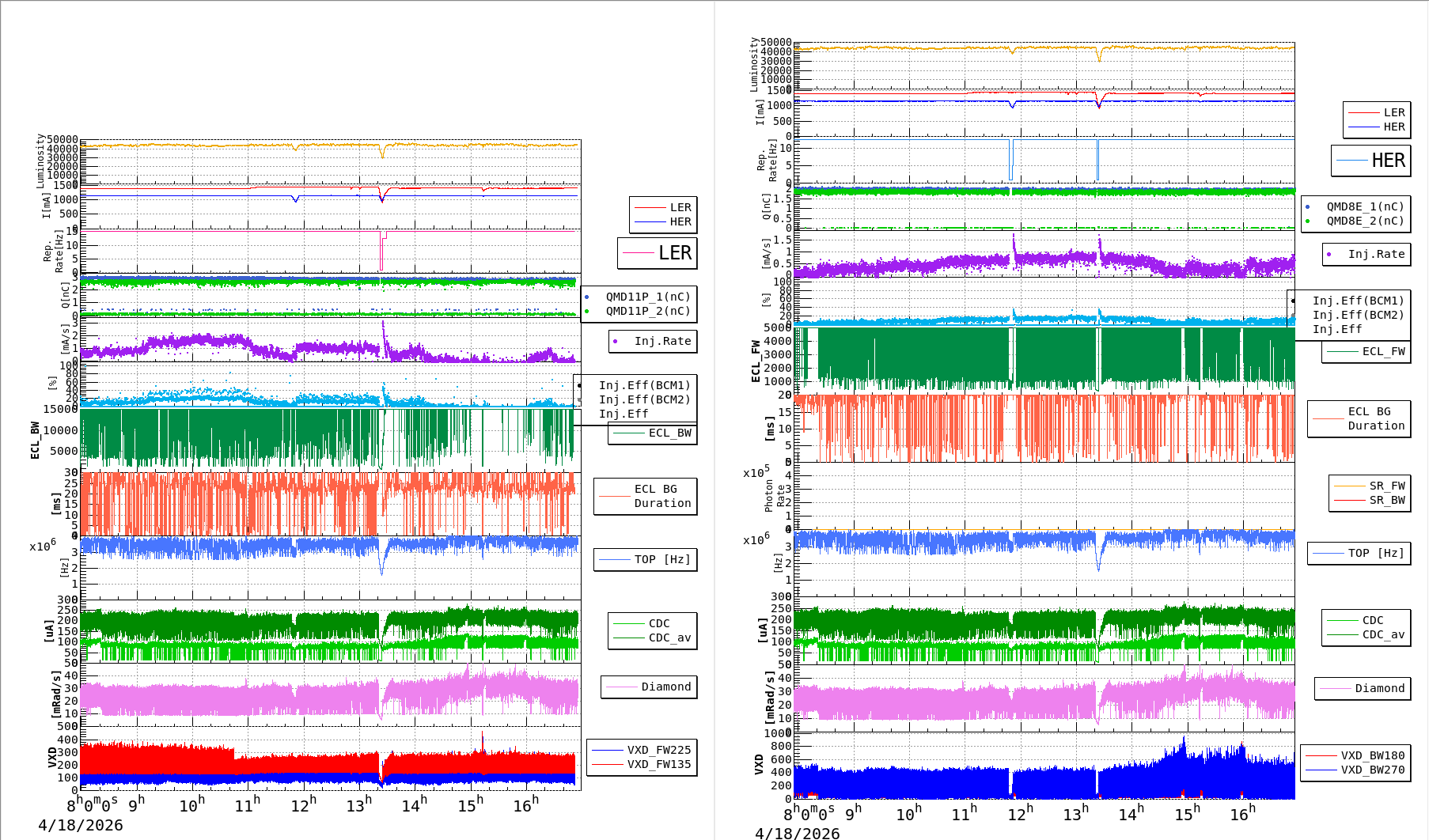This screenshot has height=840, width=1429.
Task: Click the 13h tick label on right time axis
Action: tap(1075, 814)
